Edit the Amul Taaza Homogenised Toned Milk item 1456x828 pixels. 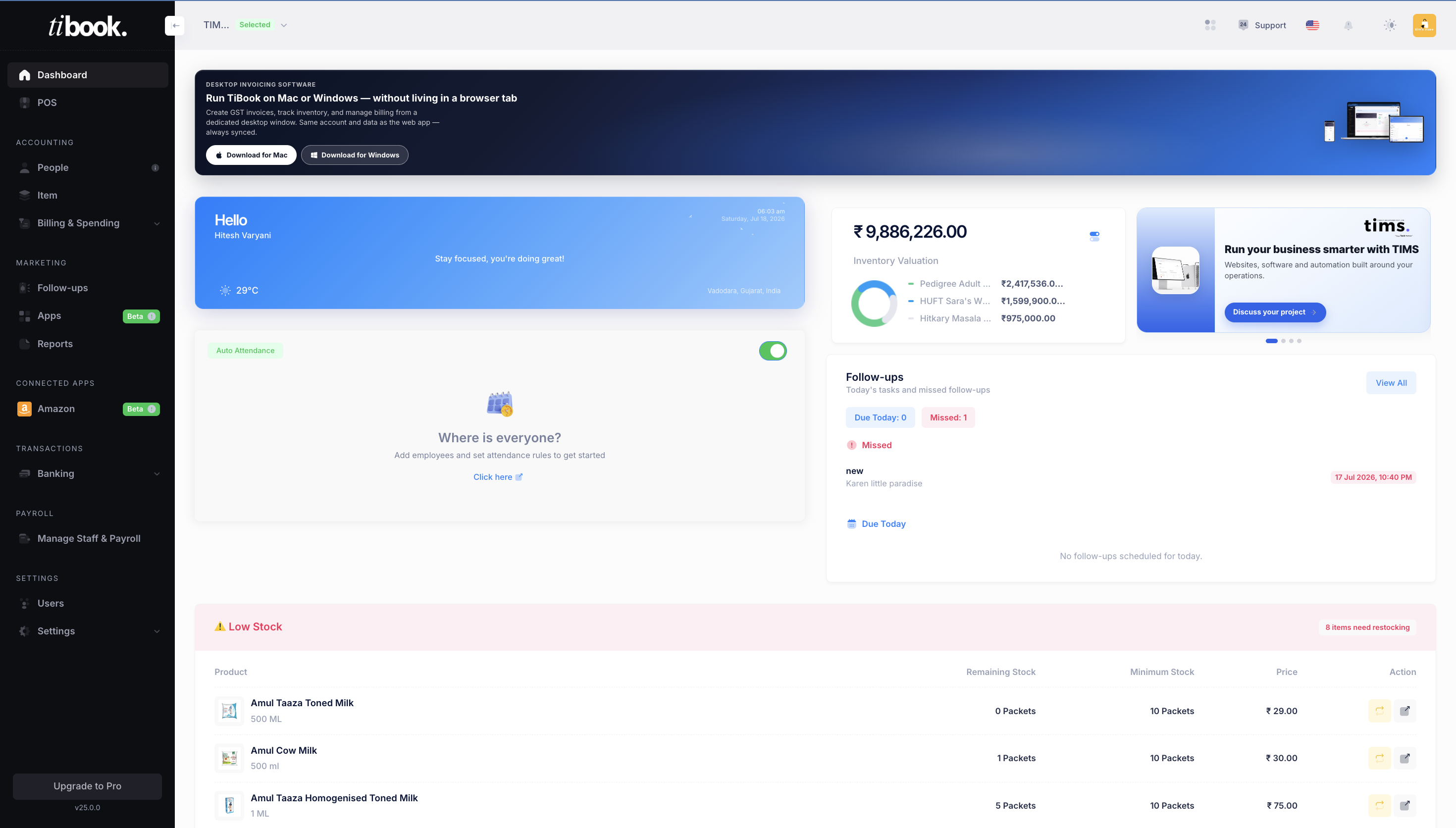(1405, 805)
